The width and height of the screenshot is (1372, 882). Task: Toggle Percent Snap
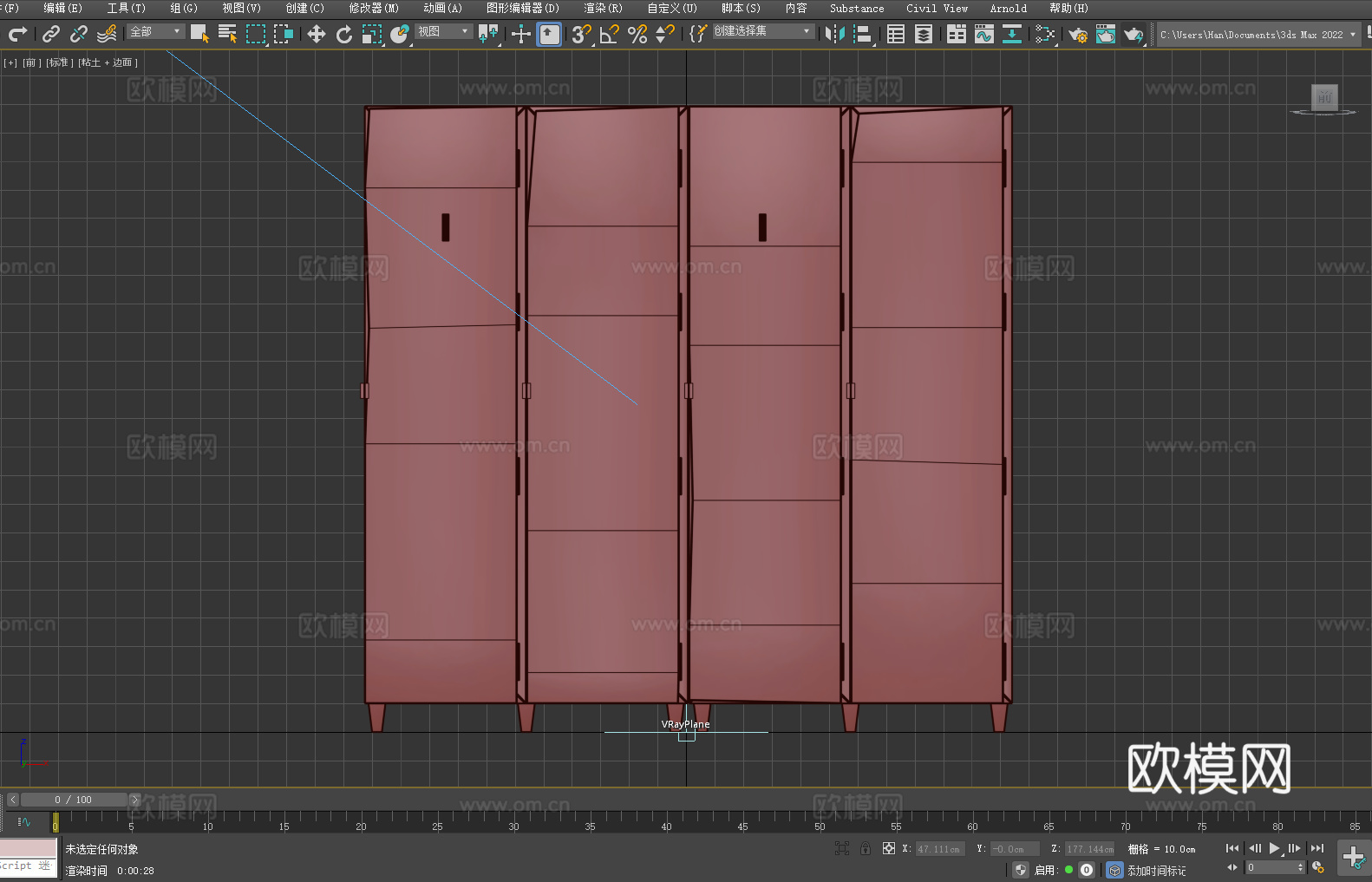[x=637, y=34]
